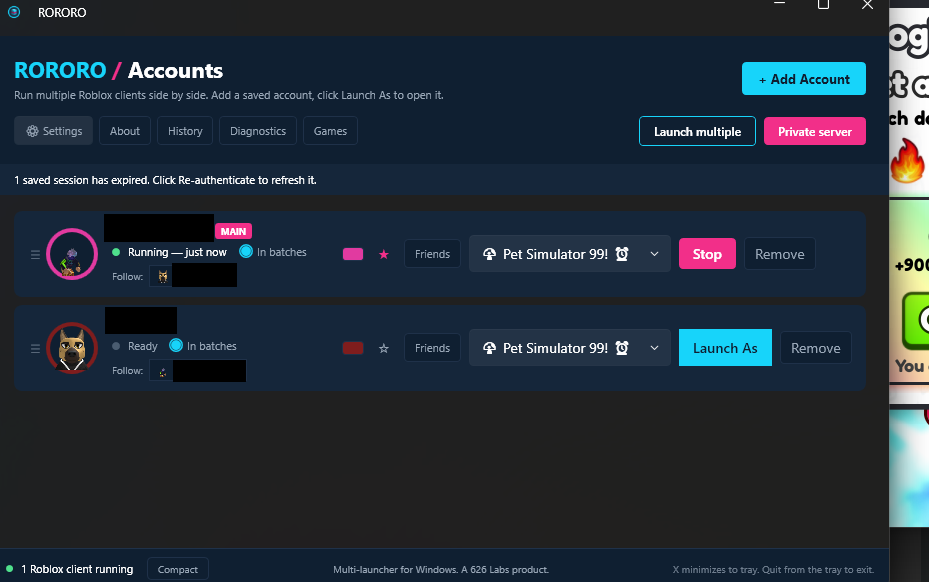Click the pink color swatch of MAIN account
This screenshot has width=929, height=582.
coord(353,254)
